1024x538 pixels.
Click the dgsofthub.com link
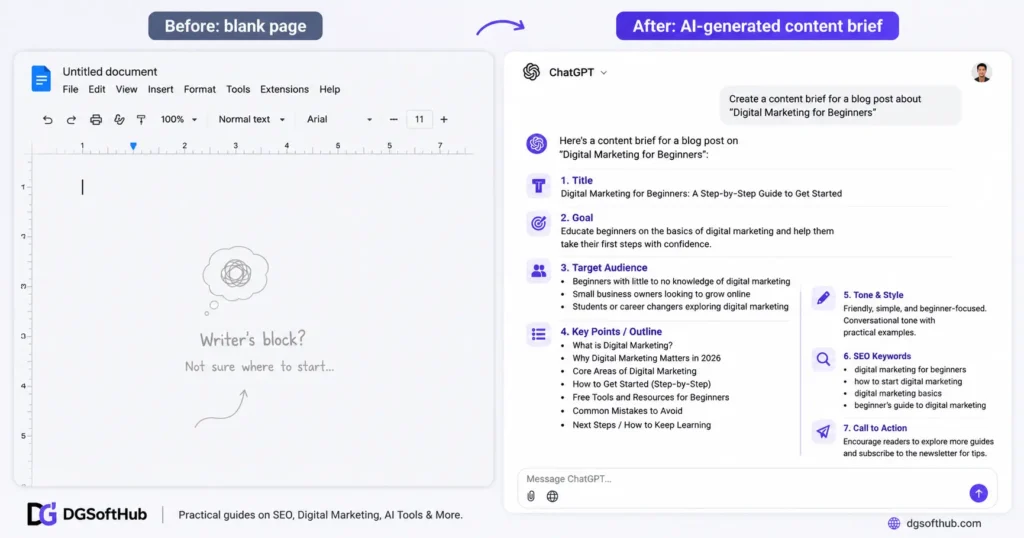[x=944, y=524]
